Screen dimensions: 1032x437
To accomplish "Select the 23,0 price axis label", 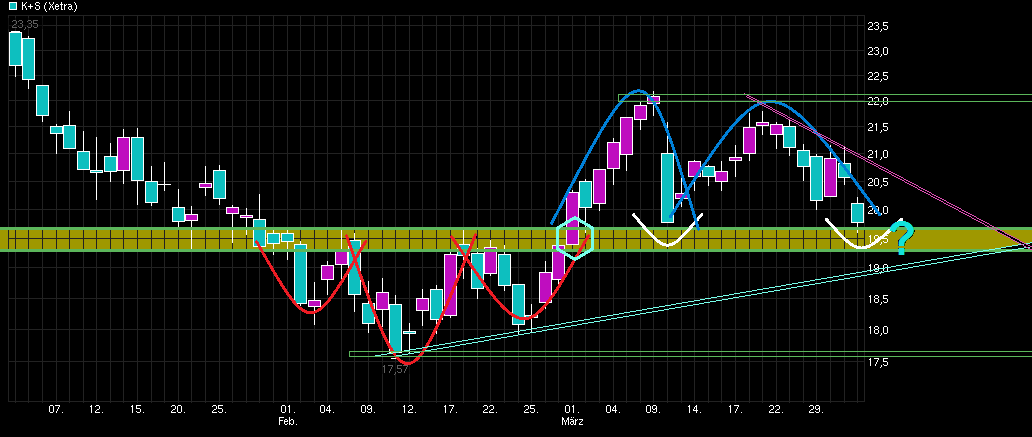I will (878, 51).
